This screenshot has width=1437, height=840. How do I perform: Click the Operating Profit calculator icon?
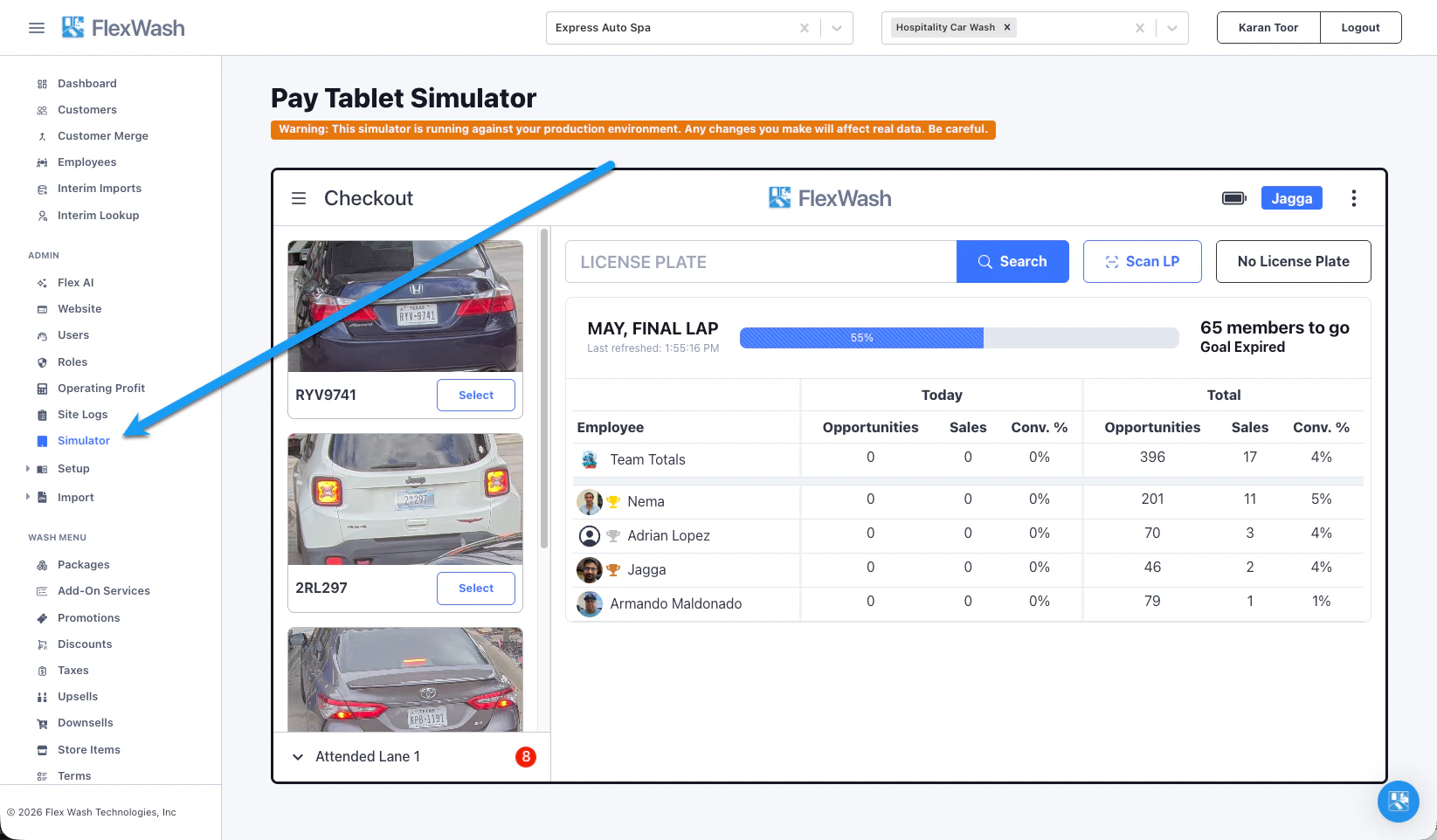click(x=42, y=389)
